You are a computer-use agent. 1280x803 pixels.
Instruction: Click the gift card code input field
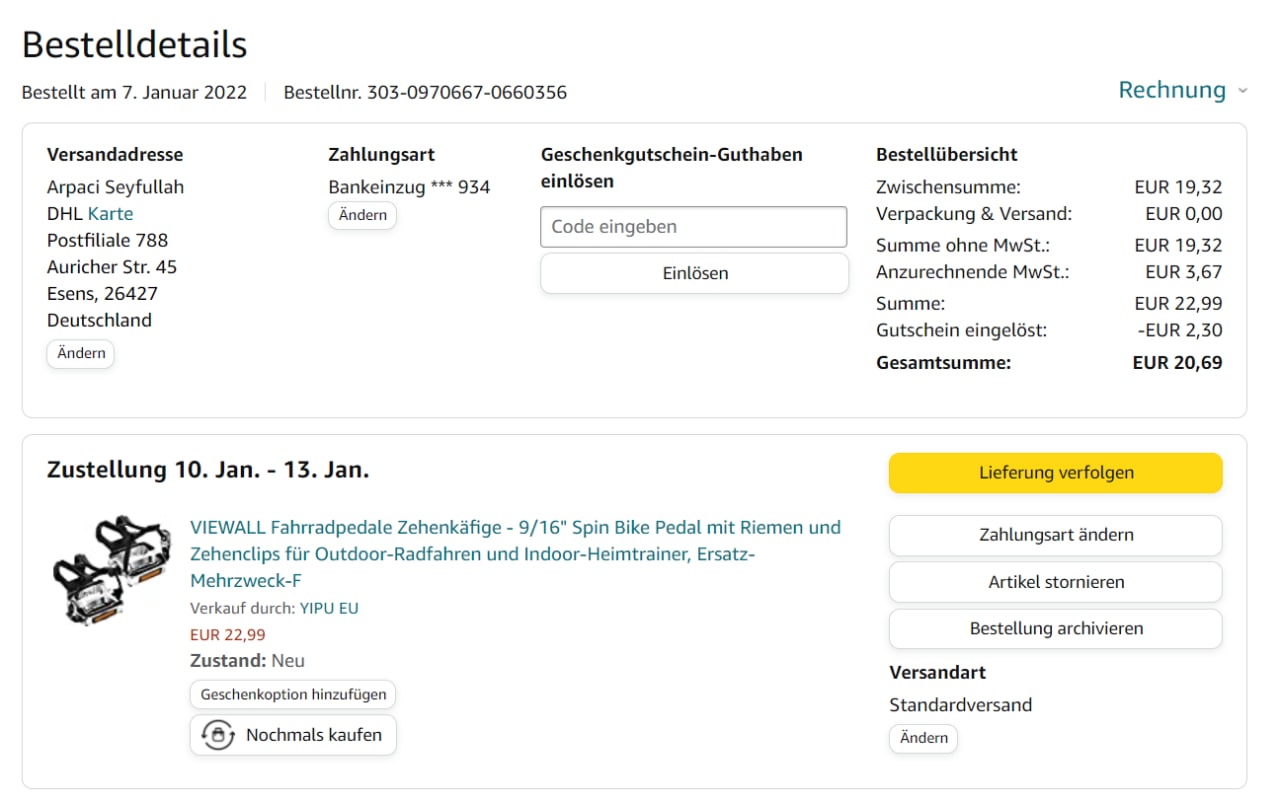693,227
